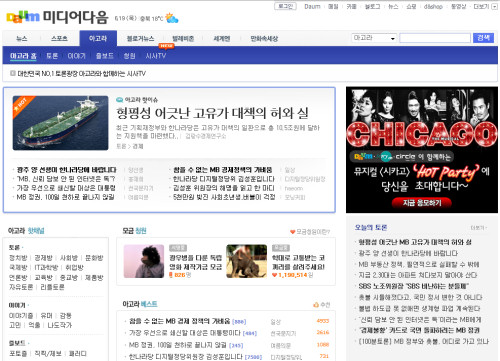Open '5천만원 빚진 사회초년생' hot issue link
This screenshot has width=500, height=361.
(224, 197)
